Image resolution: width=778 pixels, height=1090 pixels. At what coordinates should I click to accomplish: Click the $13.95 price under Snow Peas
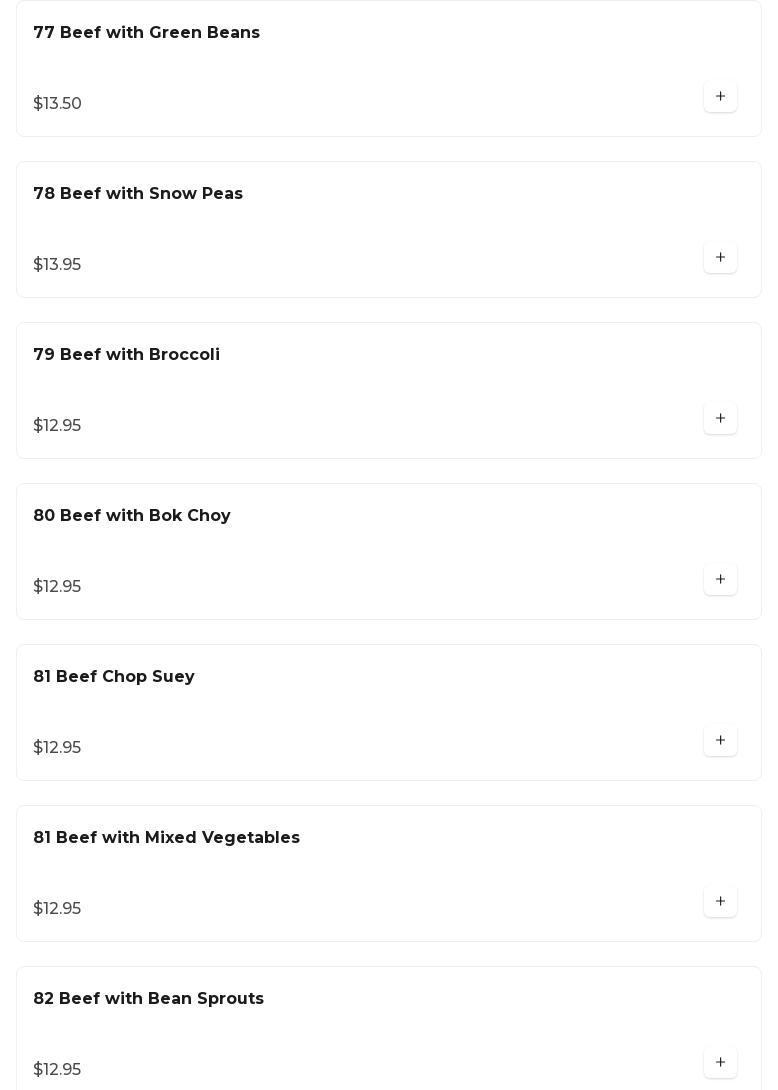tap(57, 265)
